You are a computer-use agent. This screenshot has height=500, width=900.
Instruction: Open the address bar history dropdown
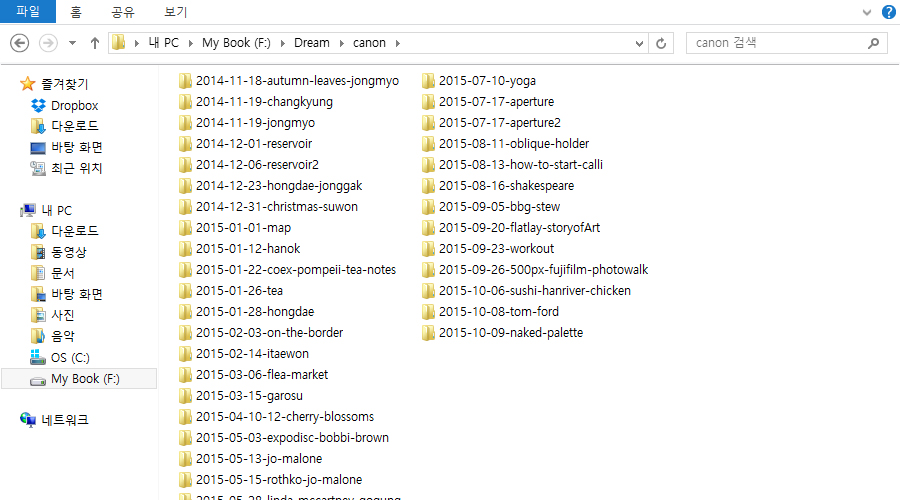(x=640, y=43)
